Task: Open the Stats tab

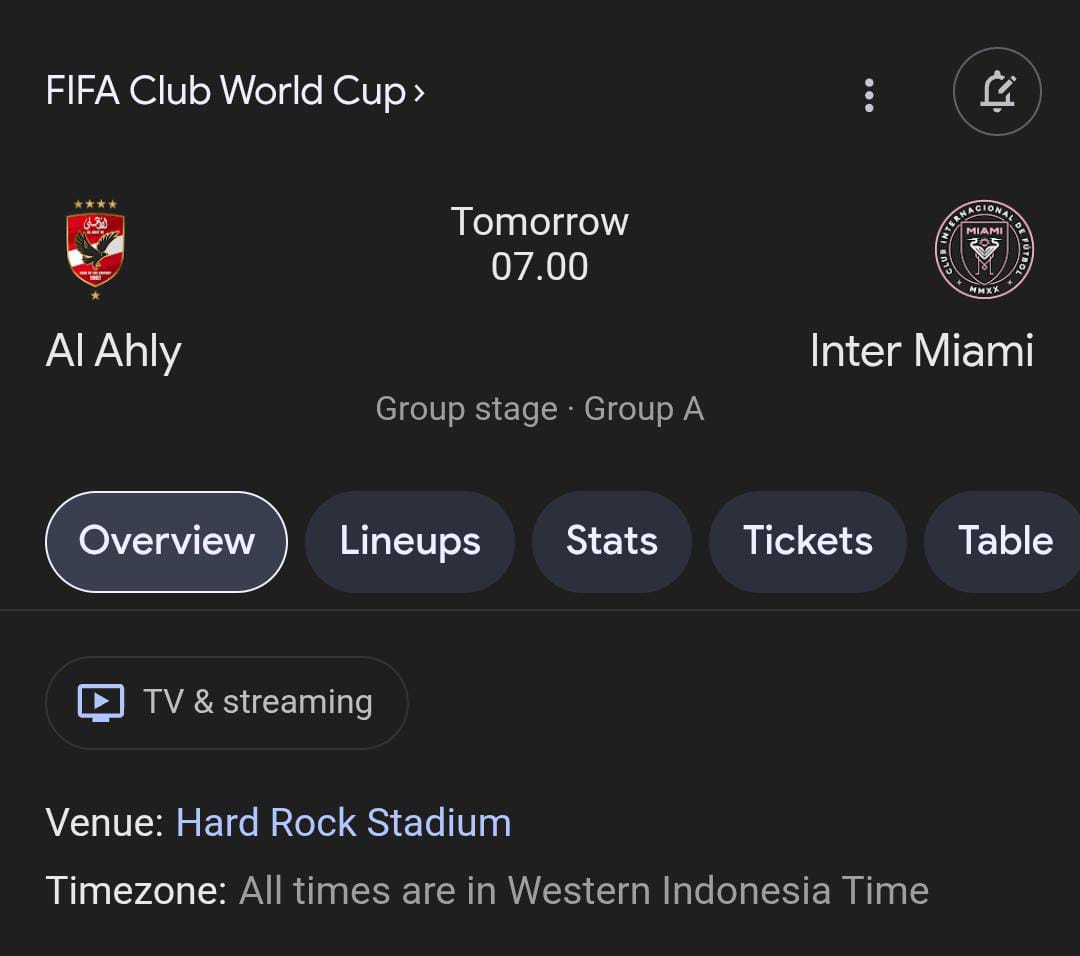Action: [611, 541]
